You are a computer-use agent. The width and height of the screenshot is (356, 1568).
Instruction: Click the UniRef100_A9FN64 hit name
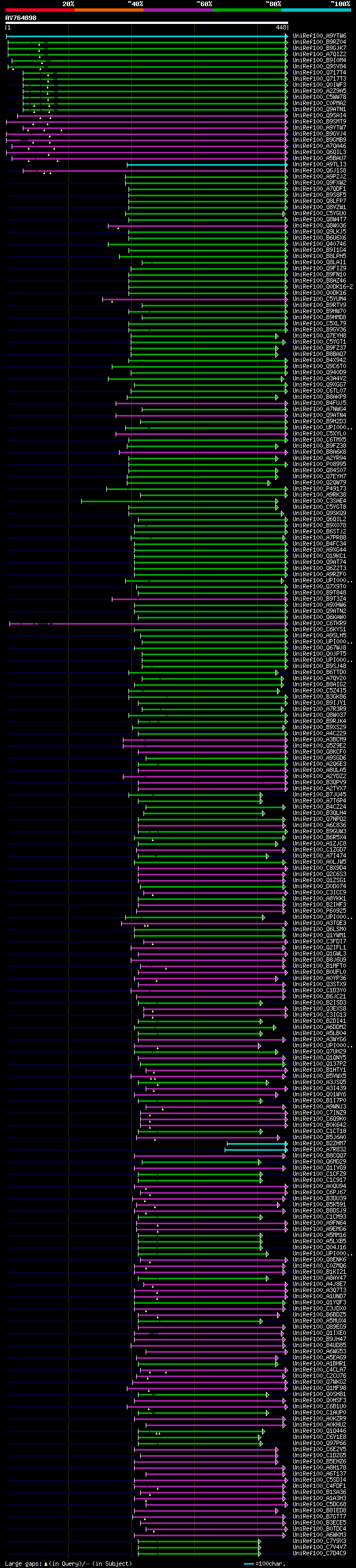coord(319,1223)
